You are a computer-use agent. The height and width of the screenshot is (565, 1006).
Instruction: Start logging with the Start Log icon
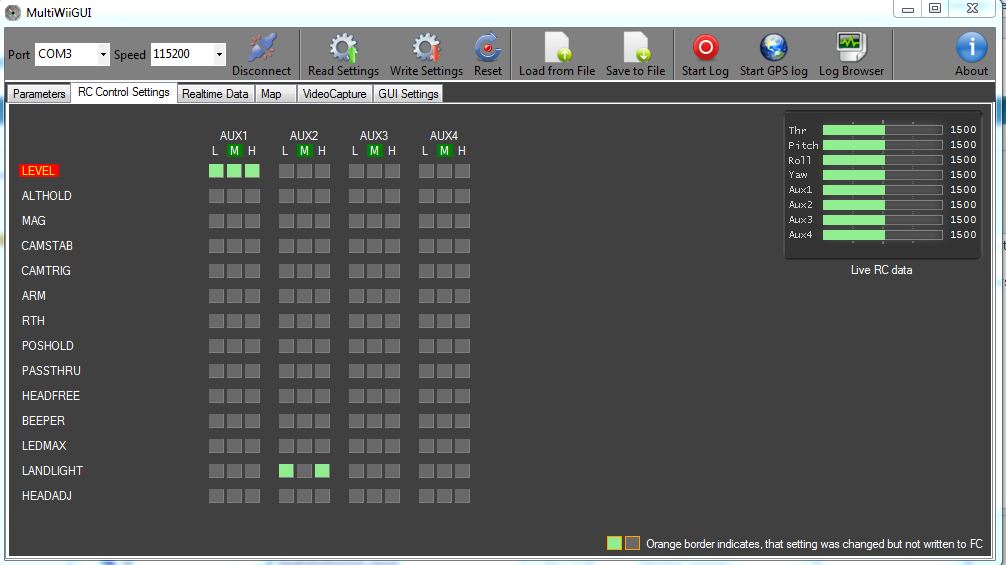pyautogui.click(x=705, y=48)
